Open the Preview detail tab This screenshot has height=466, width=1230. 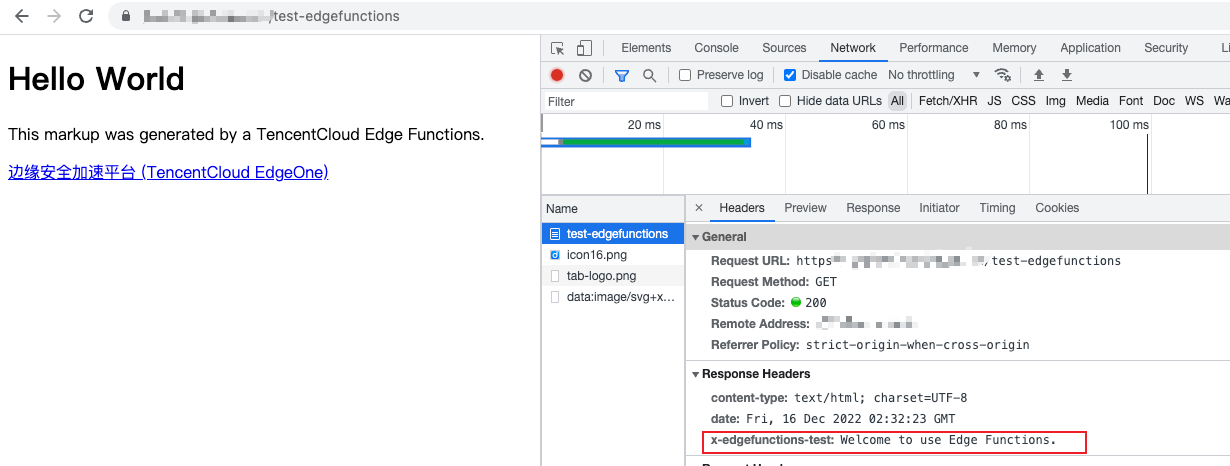tap(805, 208)
